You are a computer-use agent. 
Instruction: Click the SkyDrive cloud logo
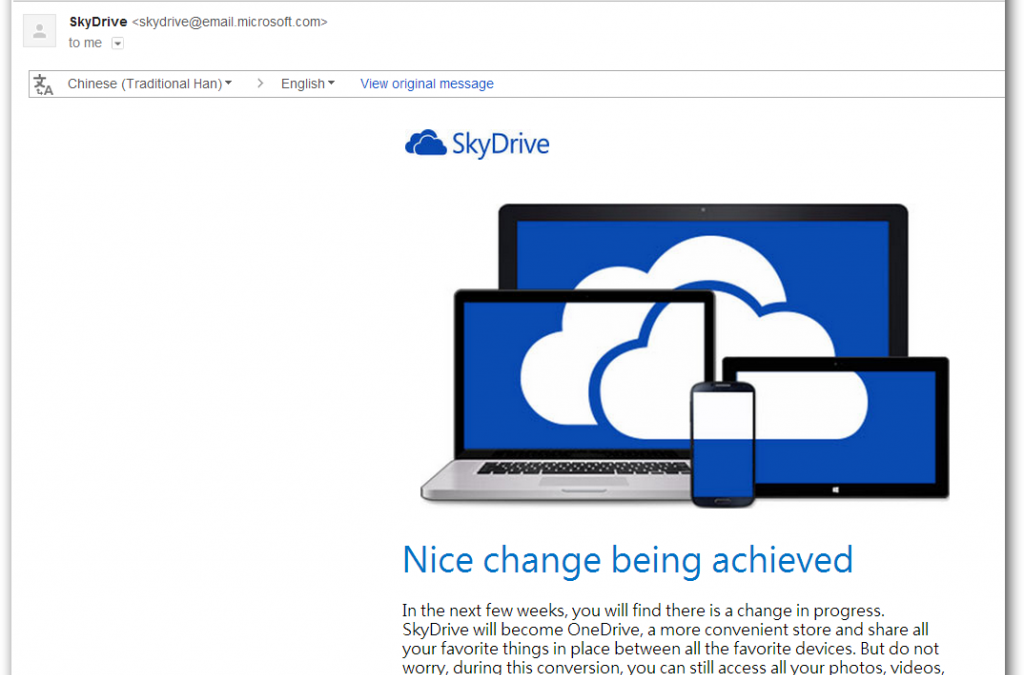(x=424, y=142)
